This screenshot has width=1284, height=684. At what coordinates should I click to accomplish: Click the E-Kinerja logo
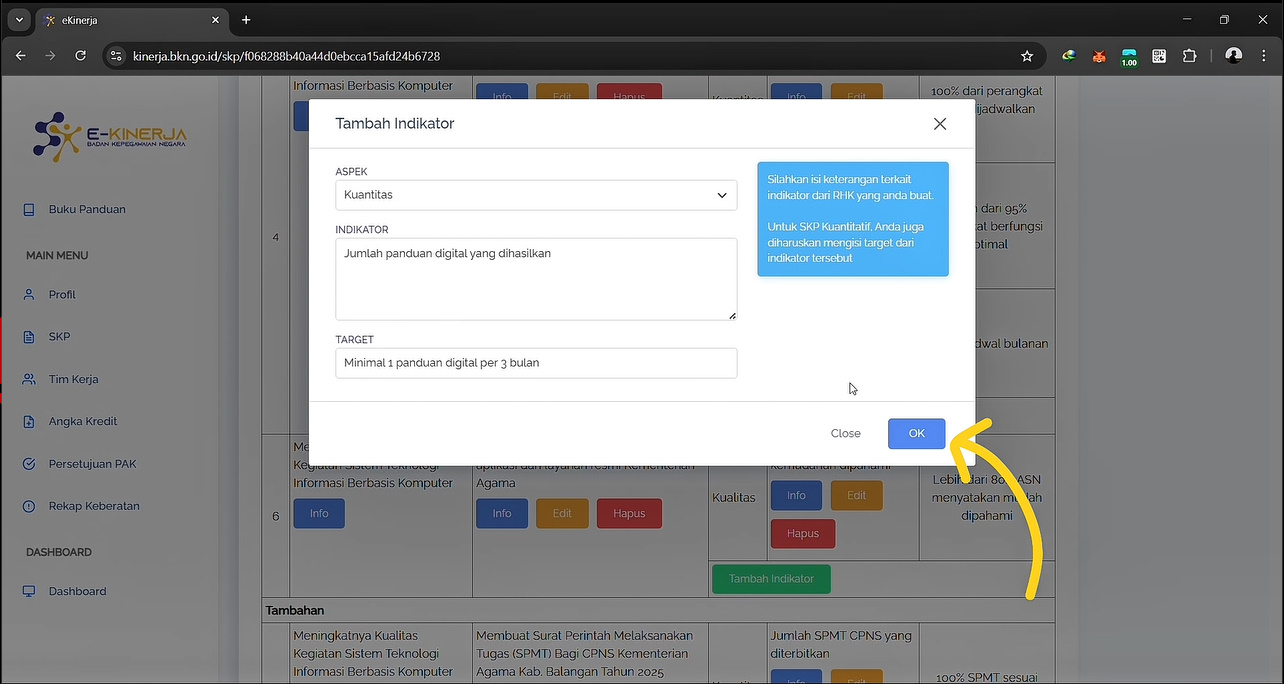pyautogui.click(x=110, y=136)
